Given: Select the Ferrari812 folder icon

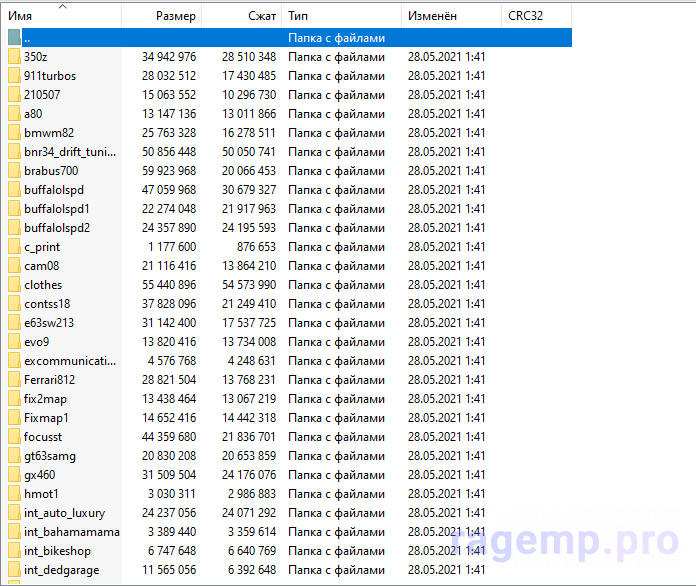Looking at the screenshot, I should coord(14,380).
